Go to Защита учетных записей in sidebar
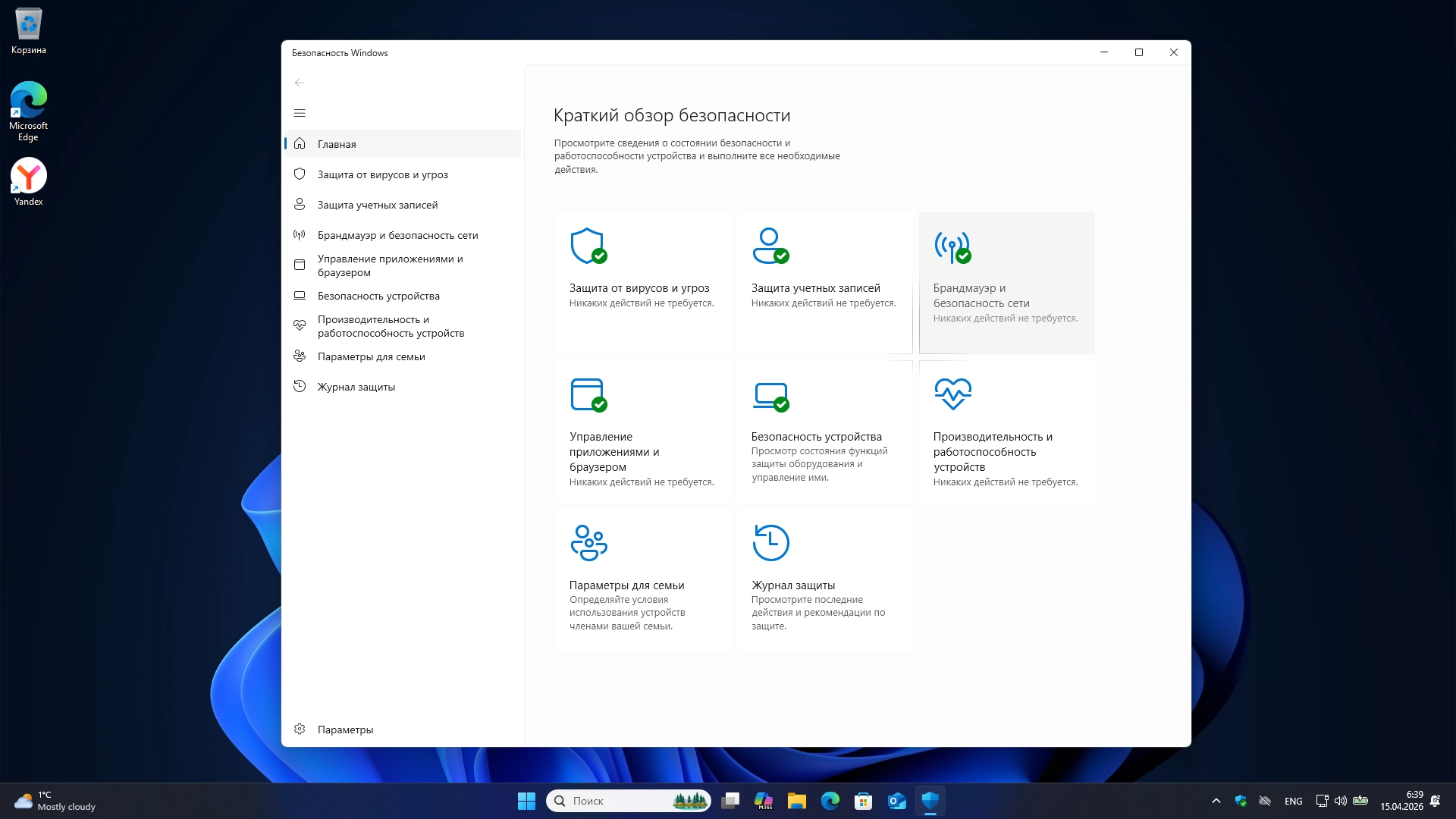This screenshot has width=1456, height=819. [x=377, y=205]
